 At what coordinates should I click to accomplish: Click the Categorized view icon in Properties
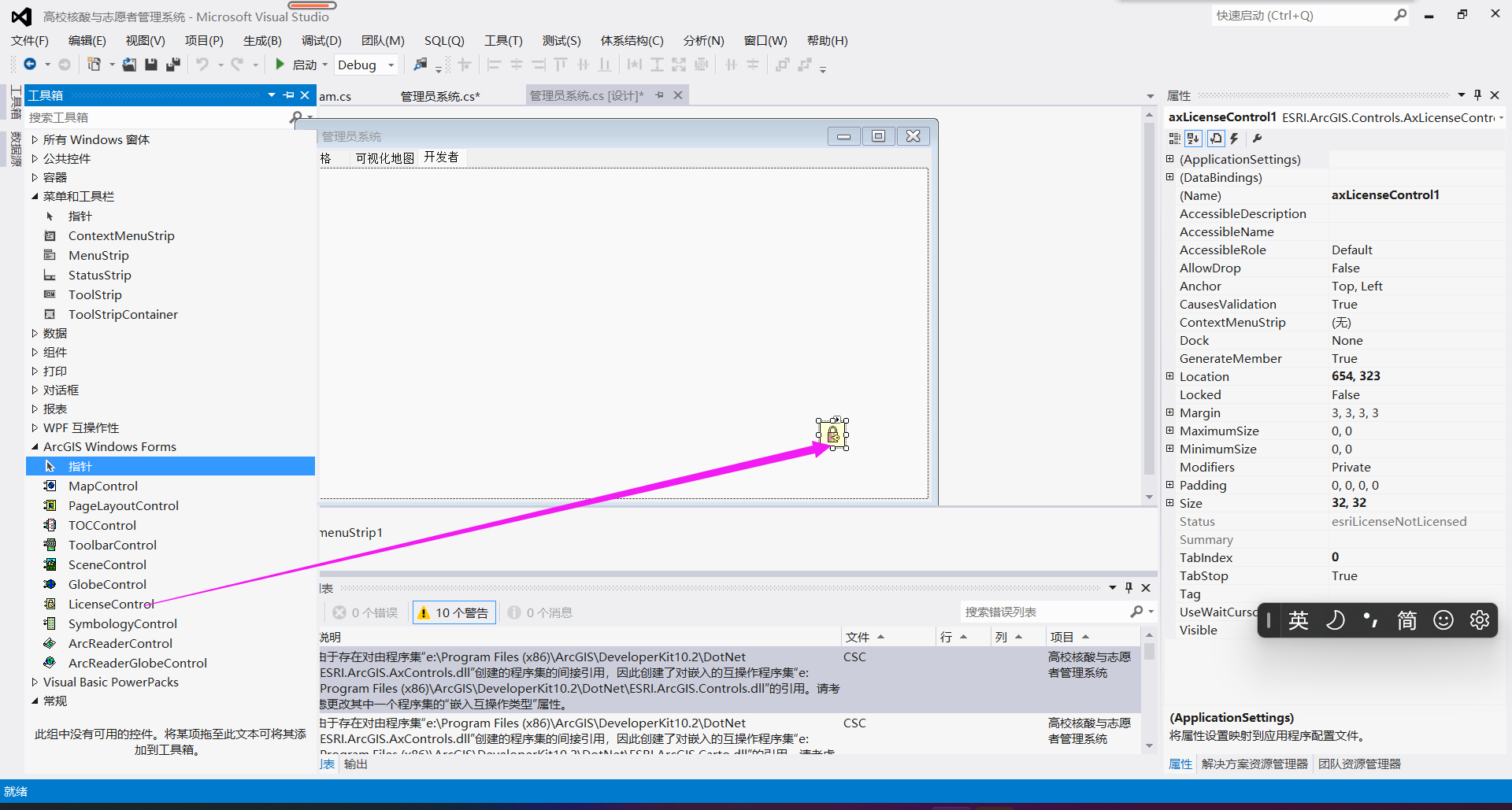coord(1174,139)
